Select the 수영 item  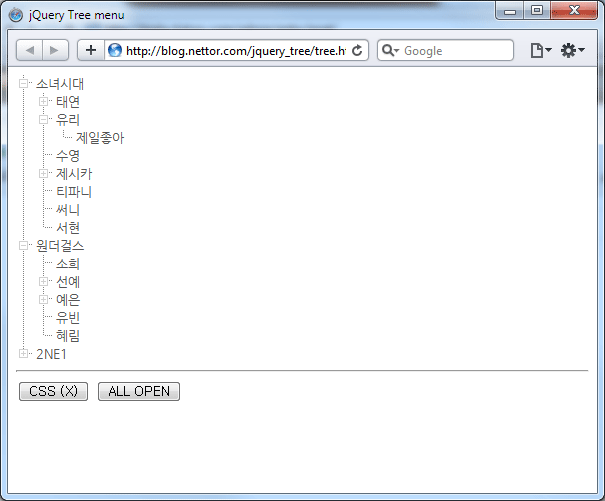tap(68, 156)
